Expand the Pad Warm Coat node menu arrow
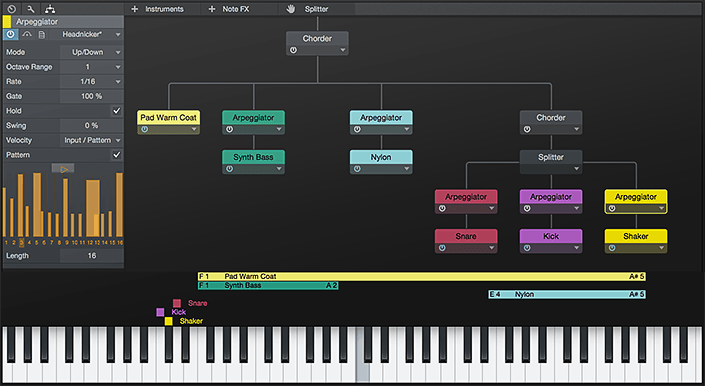The width and height of the screenshot is (705, 386). click(x=194, y=129)
